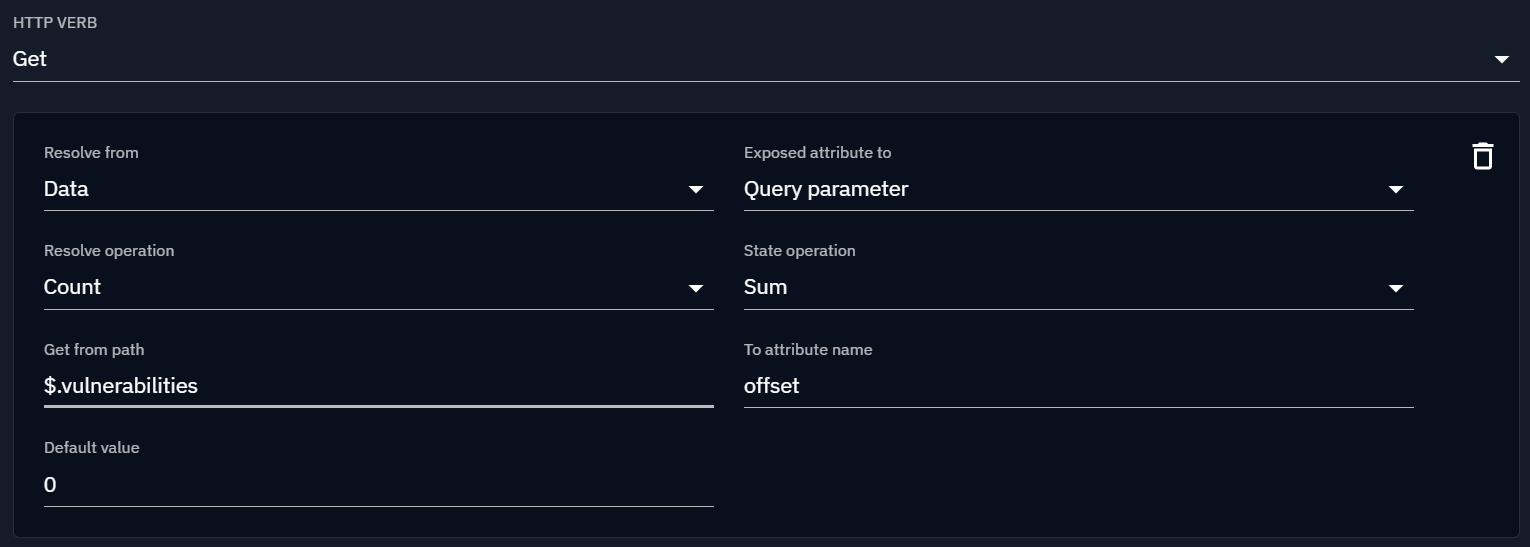Select the 'Get' value in HTTP Verb

click(x=30, y=59)
